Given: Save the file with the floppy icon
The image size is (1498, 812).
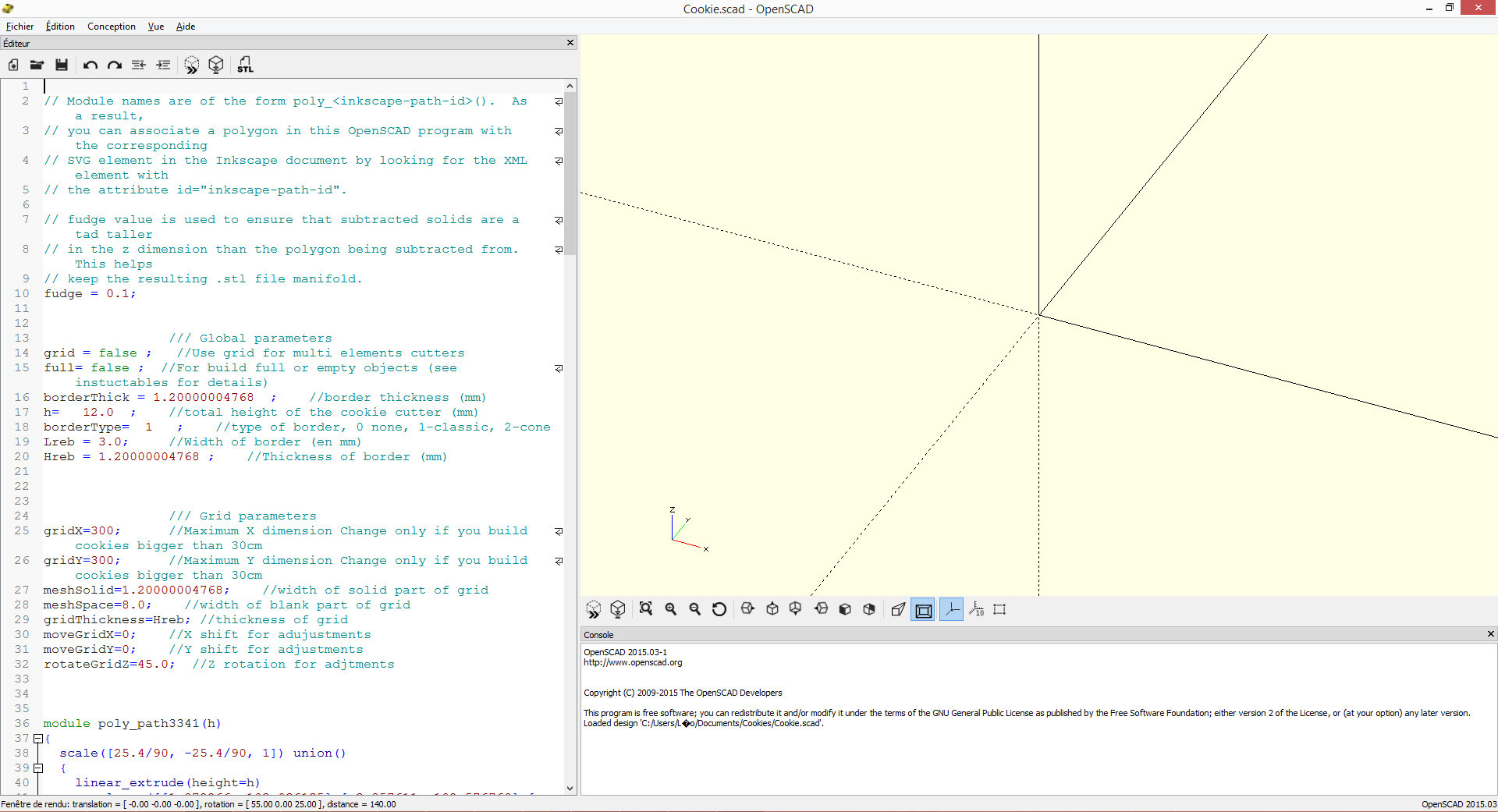Looking at the screenshot, I should click(61, 65).
